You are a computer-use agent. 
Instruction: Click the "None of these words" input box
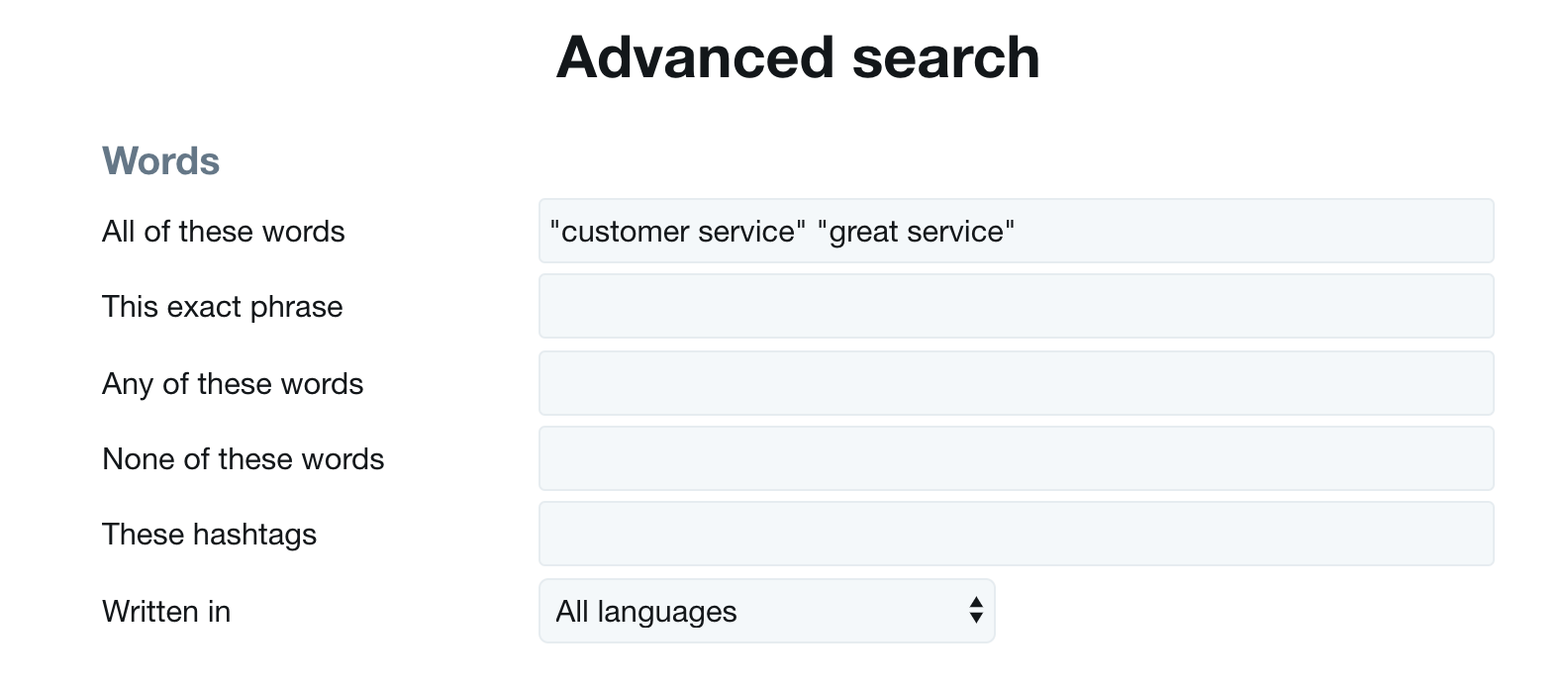(x=1016, y=458)
